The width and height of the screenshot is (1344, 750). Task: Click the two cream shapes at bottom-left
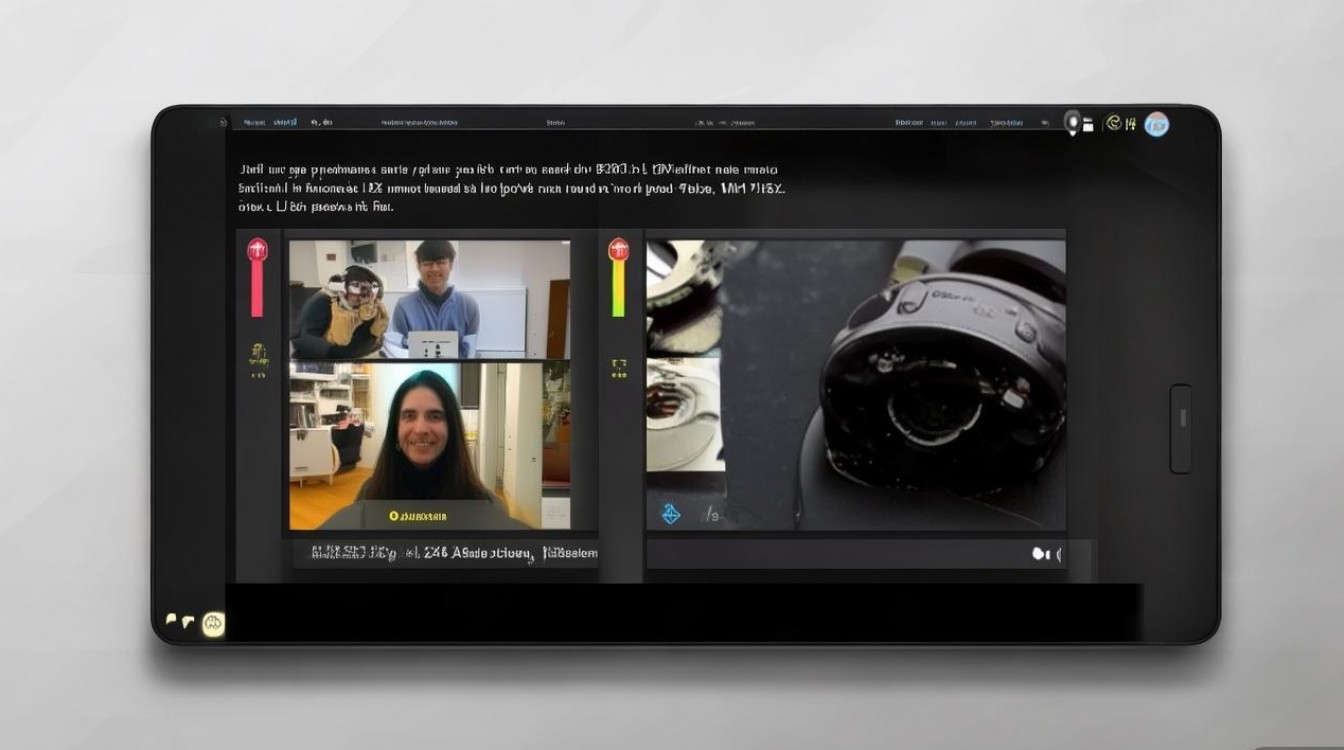180,621
